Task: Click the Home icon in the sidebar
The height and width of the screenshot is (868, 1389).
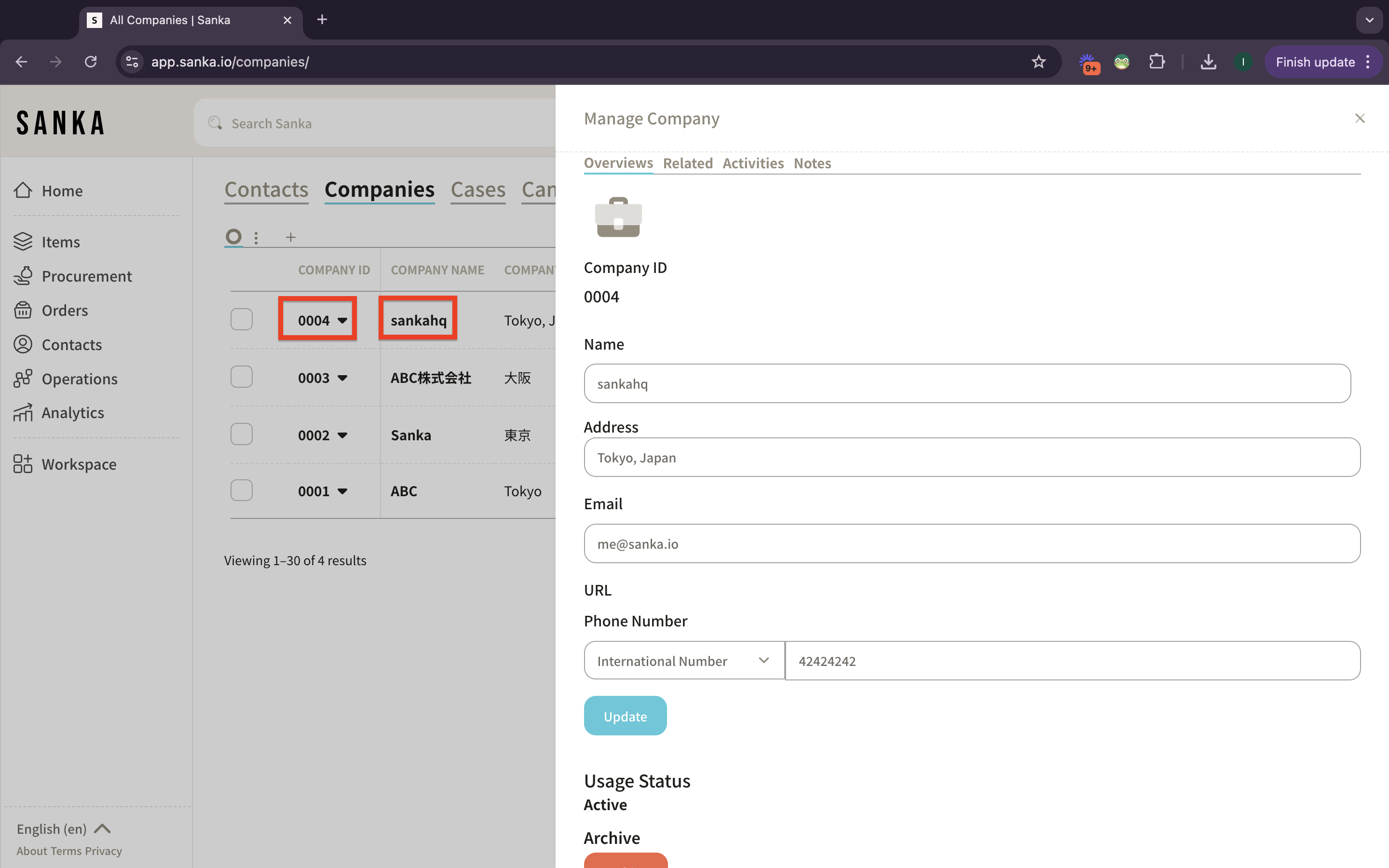Action: [x=23, y=190]
